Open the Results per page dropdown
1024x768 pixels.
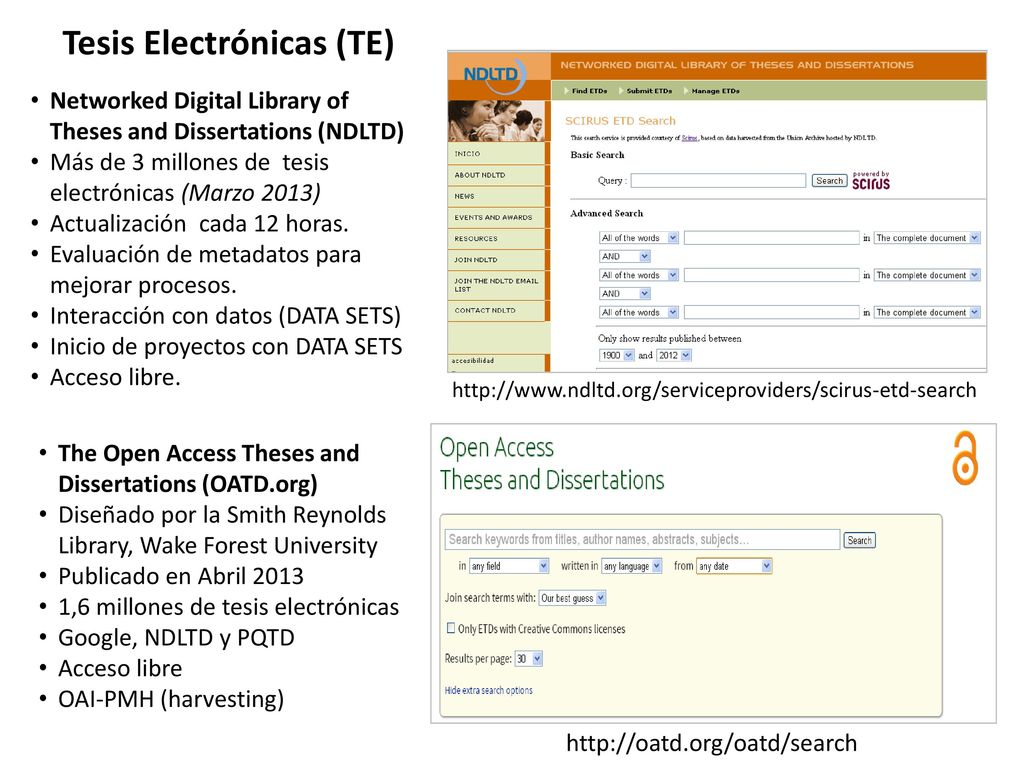pyautogui.click(x=529, y=659)
